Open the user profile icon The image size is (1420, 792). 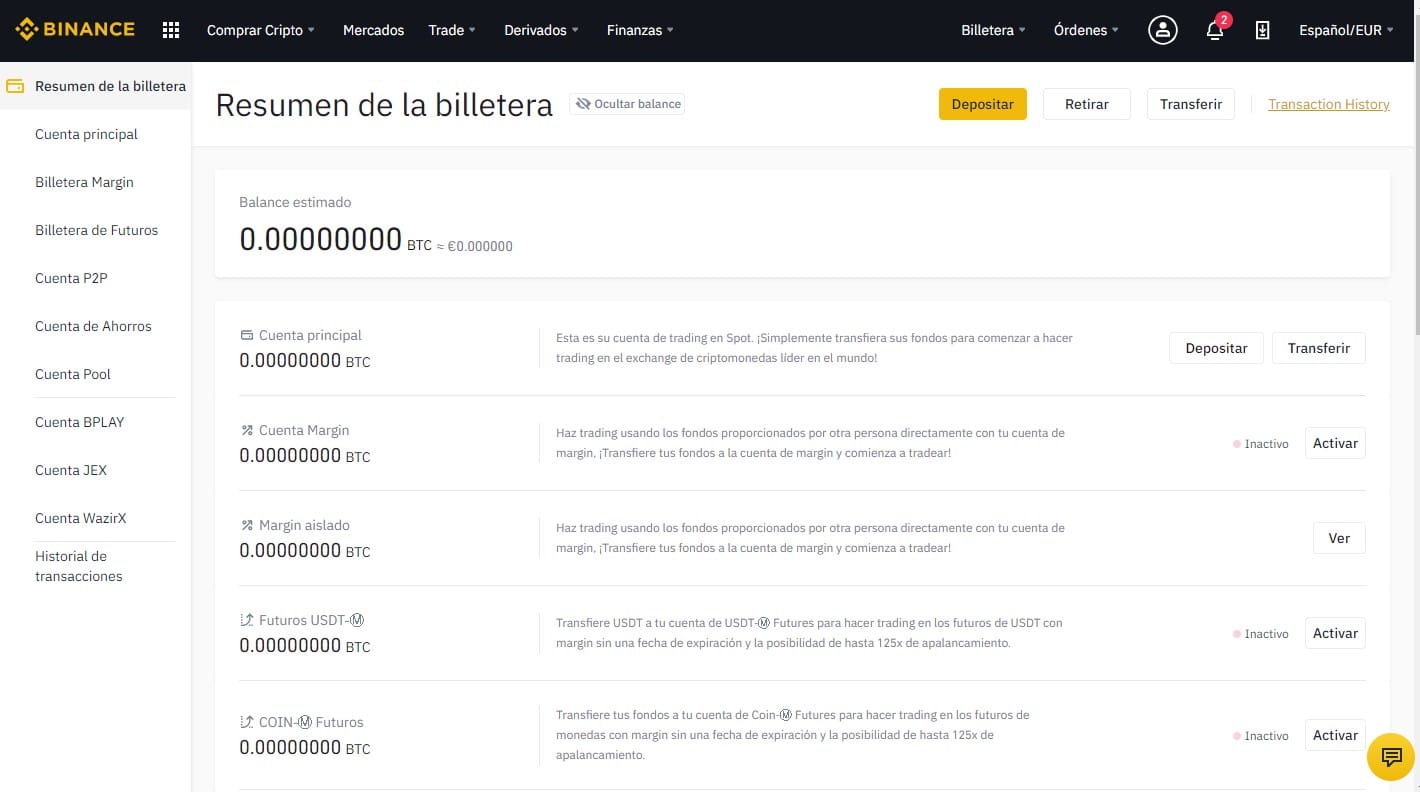[1162, 30]
